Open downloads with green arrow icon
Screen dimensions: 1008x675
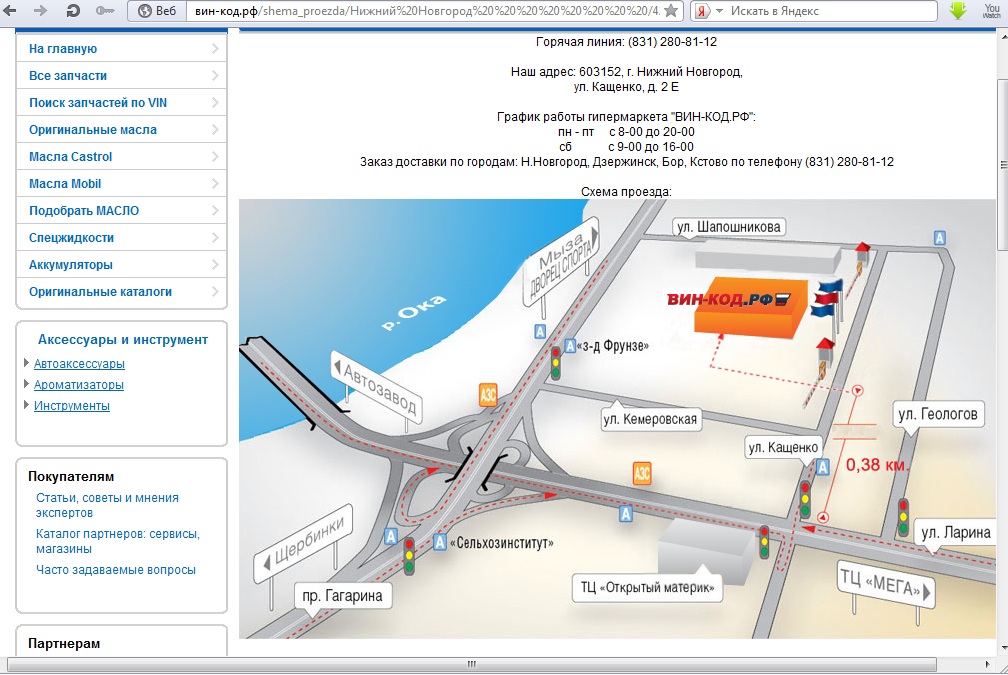[958, 10]
